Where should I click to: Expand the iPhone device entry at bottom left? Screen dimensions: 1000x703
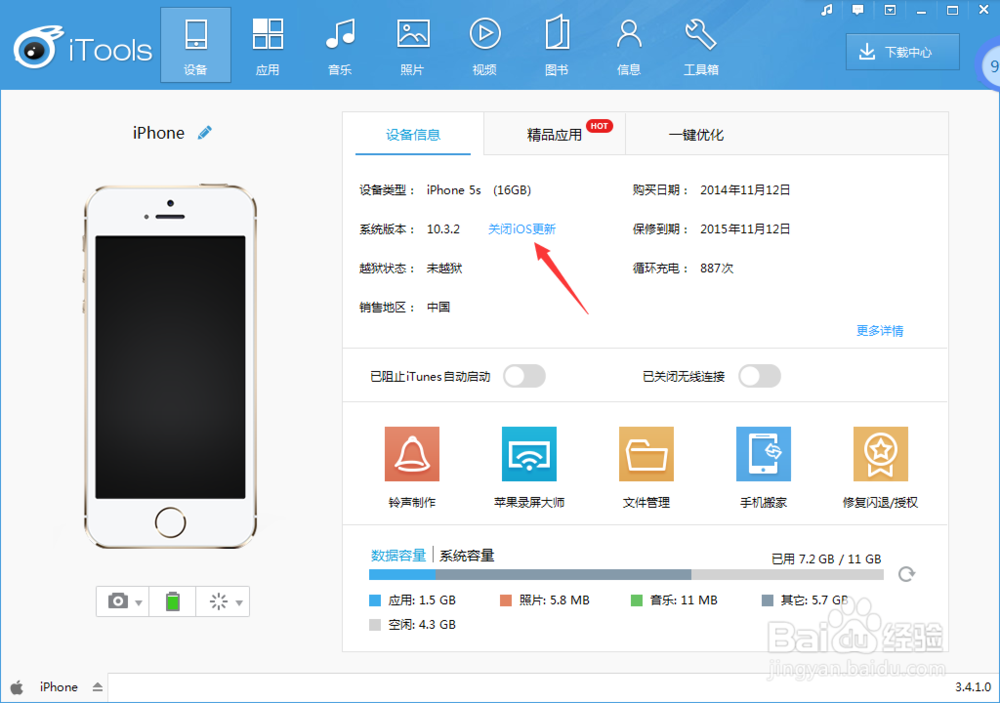[x=98, y=687]
